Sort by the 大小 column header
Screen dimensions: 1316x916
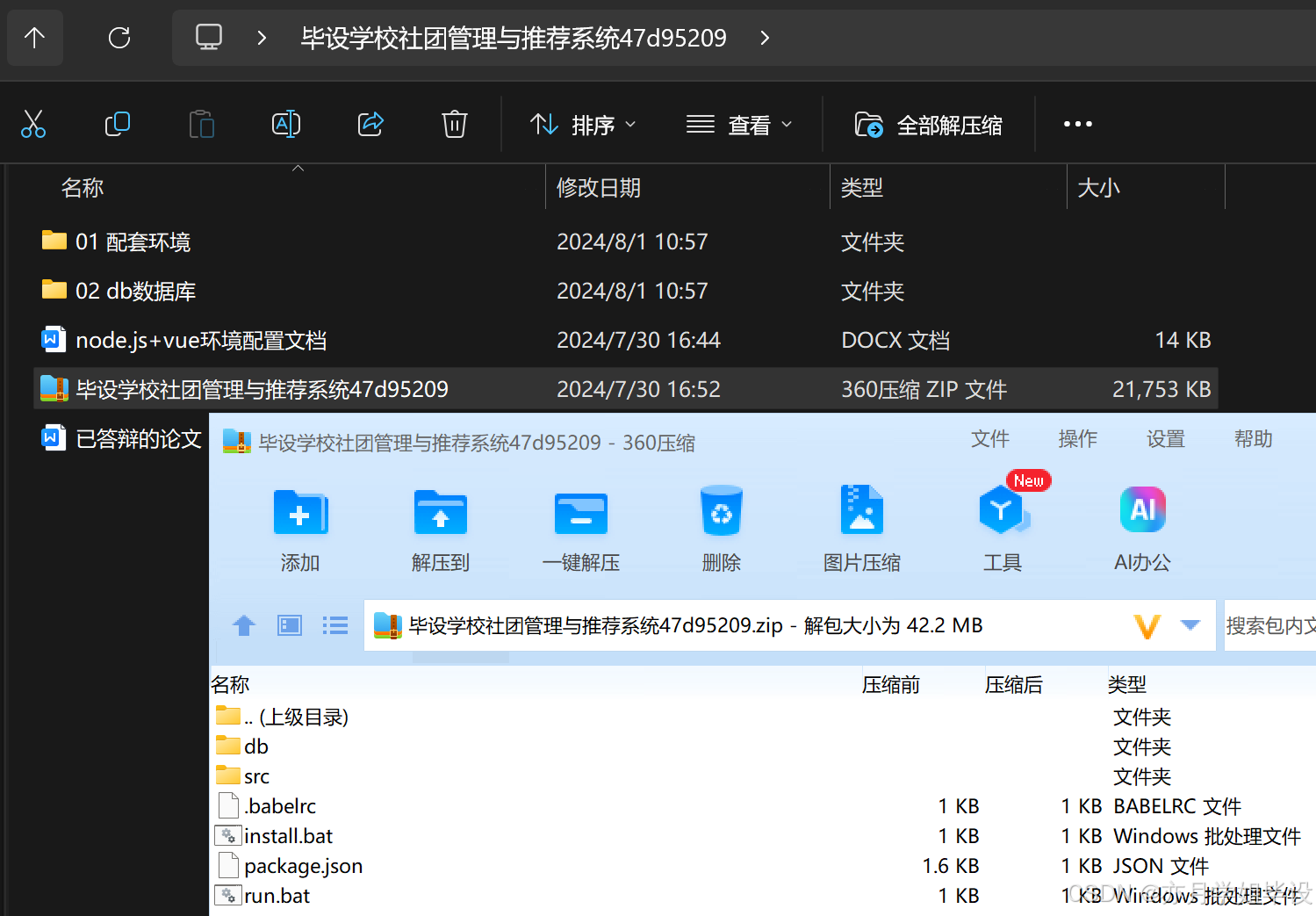pyautogui.click(x=1098, y=188)
